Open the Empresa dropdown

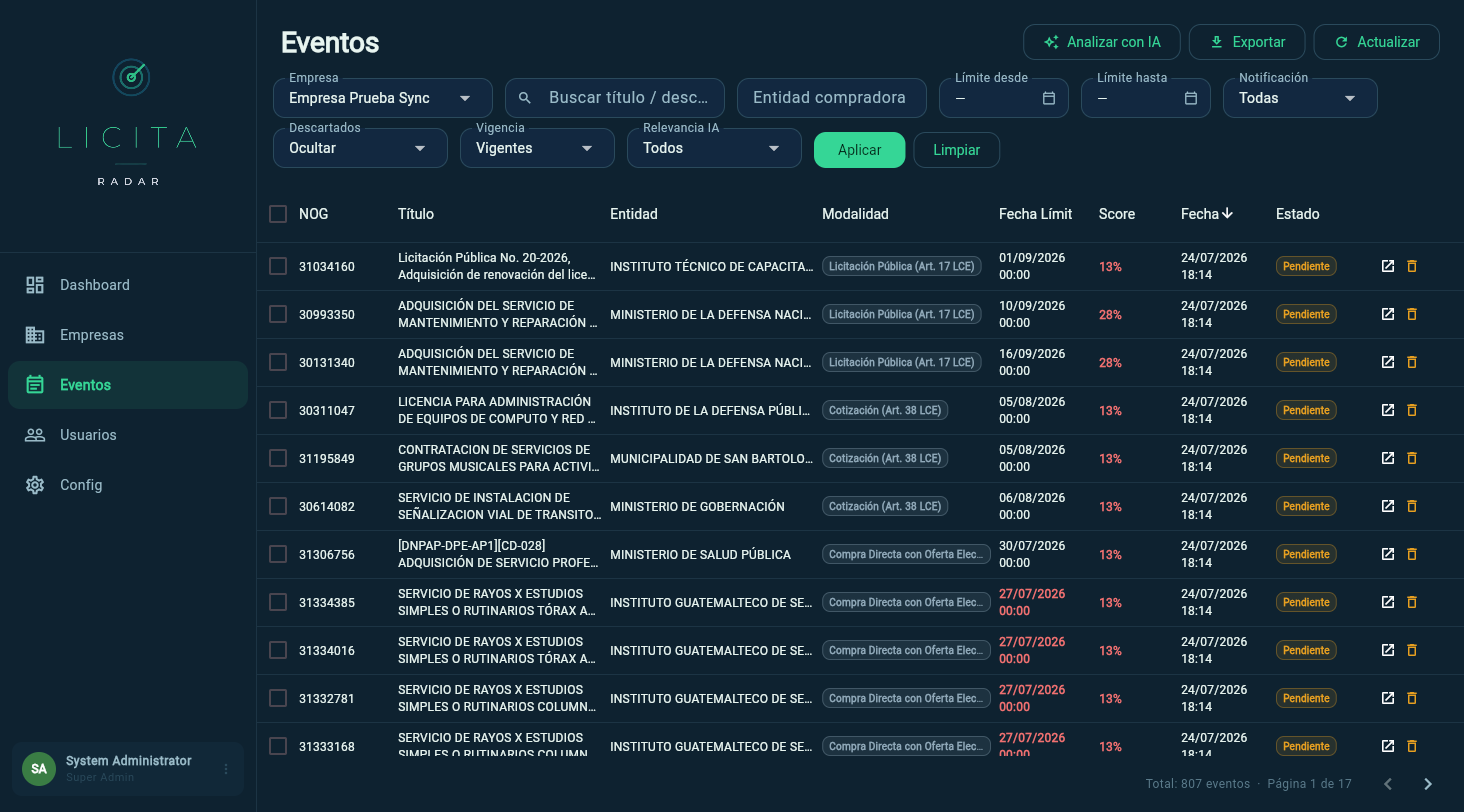click(383, 98)
